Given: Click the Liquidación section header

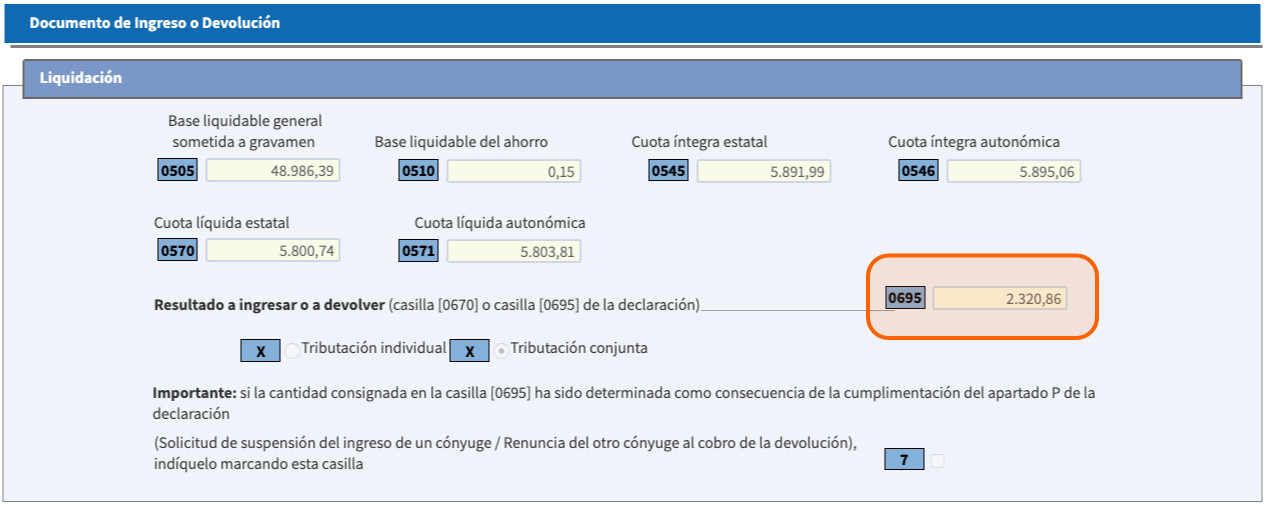Looking at the screenshot, I should click(x=633, y=78).
